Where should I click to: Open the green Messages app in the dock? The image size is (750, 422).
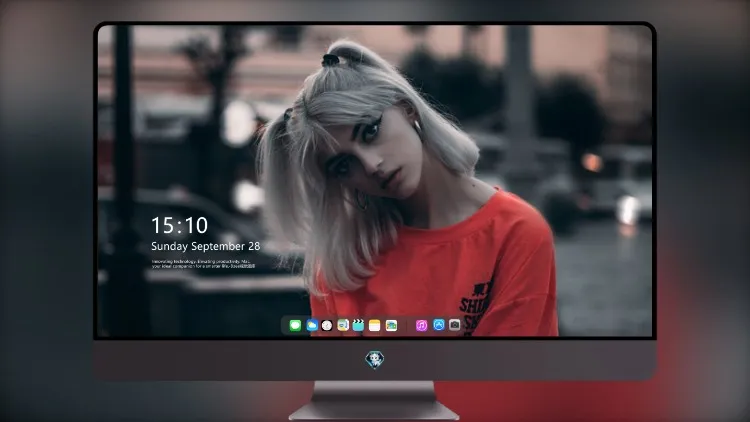click(295, 325)
